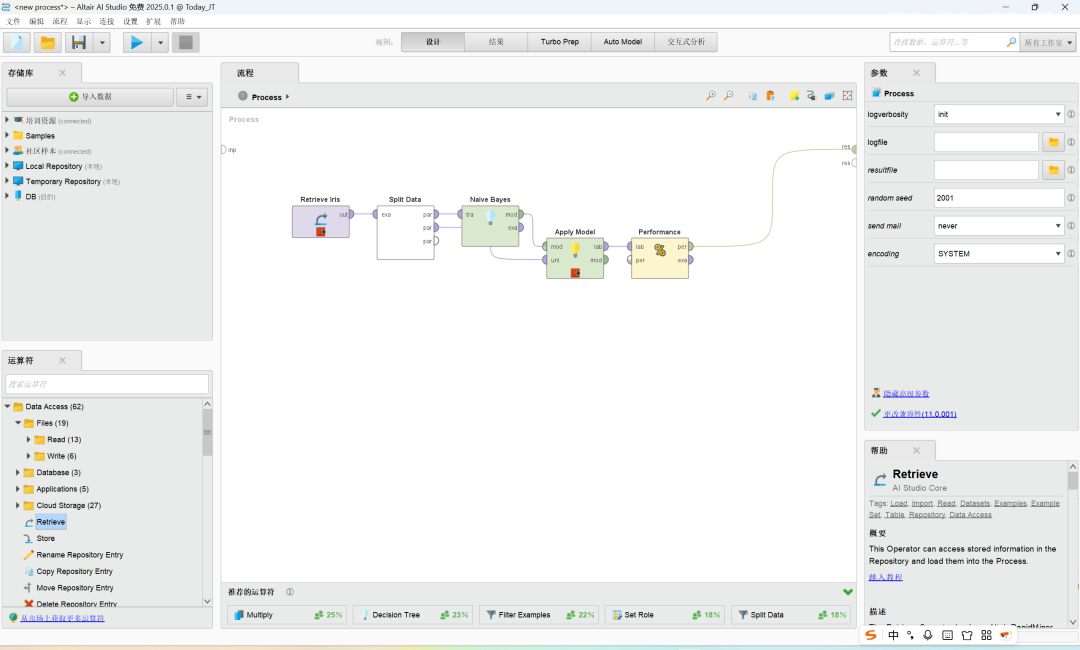
Task: Click the operator search field
Action: tap(107, 384)
